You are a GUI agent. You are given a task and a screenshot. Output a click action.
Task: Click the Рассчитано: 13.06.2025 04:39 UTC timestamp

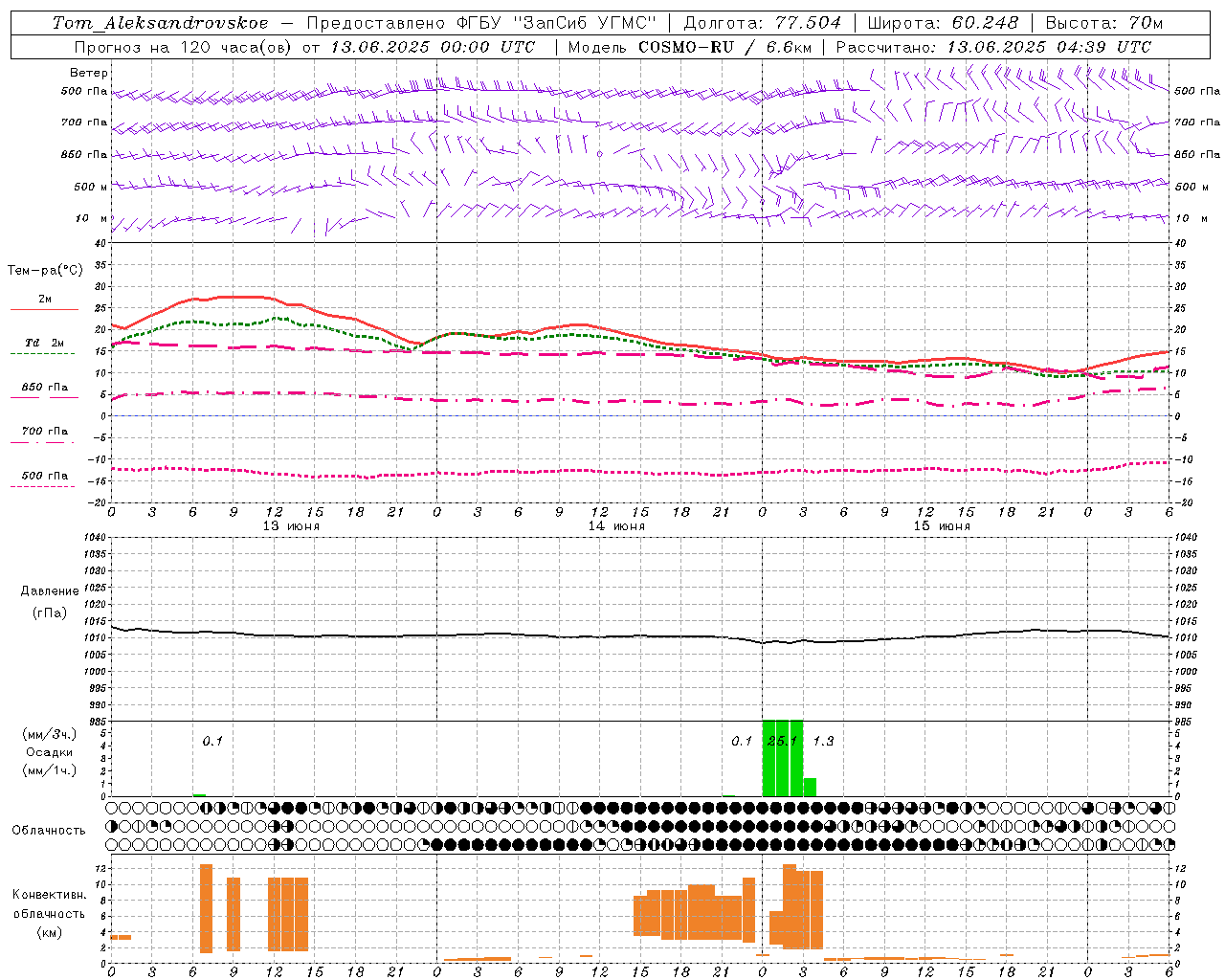point(993,47)
